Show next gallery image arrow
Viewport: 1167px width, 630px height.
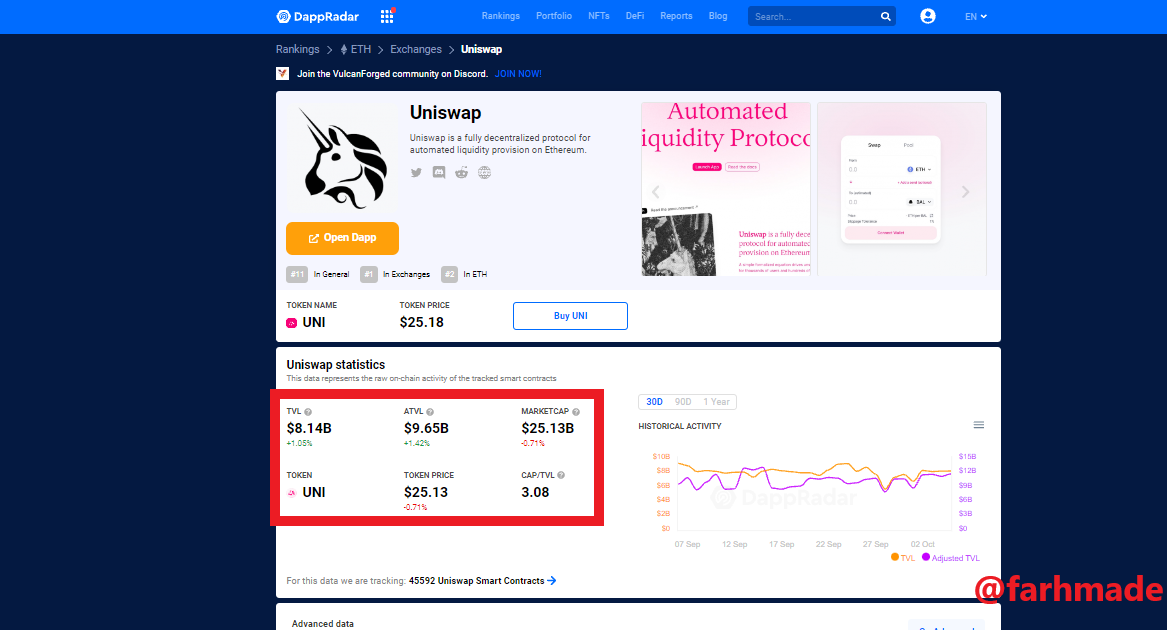click(965, 192)
